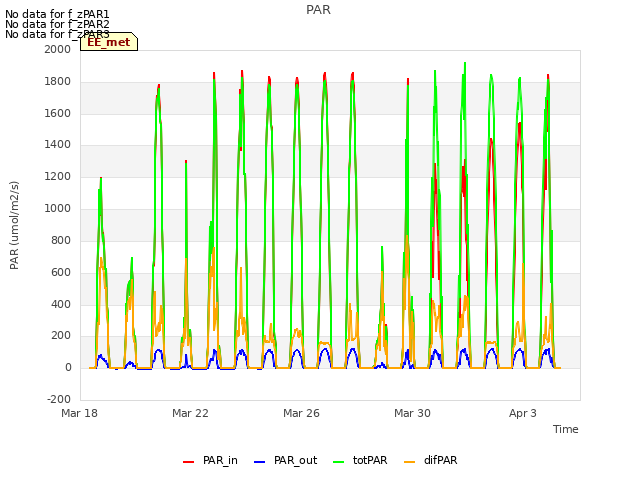Toggle totPAR series via legend label
Screen dimensions: 640x480
[x=370, y=460]
